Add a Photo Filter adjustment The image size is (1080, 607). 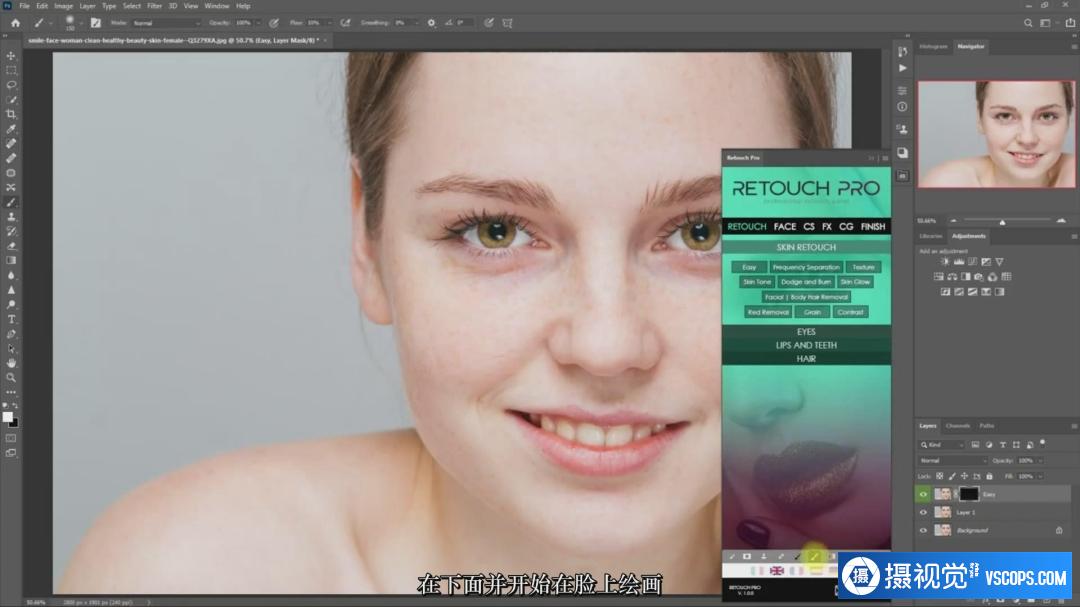click(x=979, y=277)
